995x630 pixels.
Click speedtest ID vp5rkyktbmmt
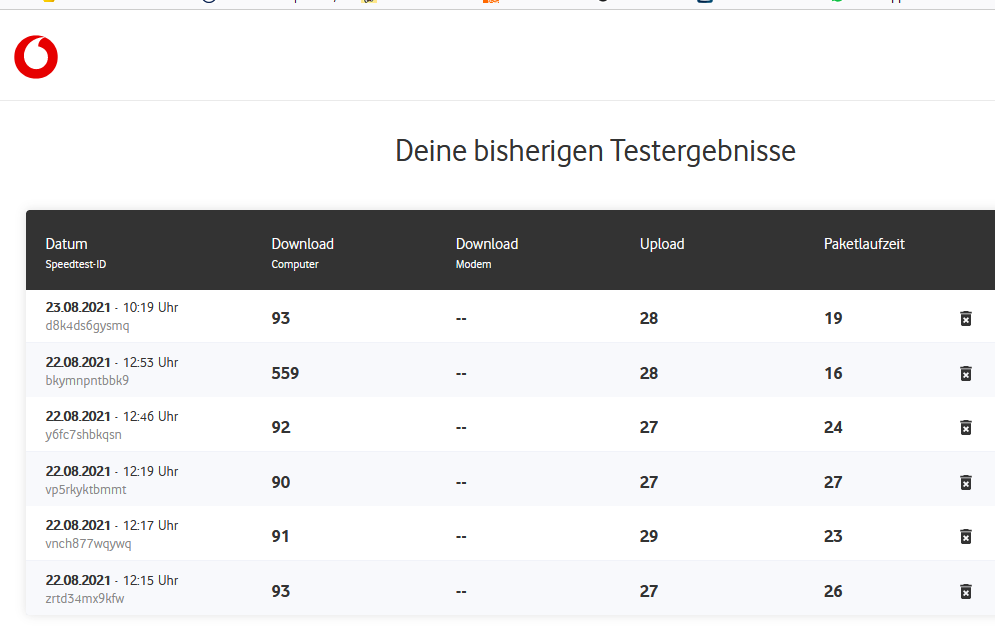[x=86, y=490]
